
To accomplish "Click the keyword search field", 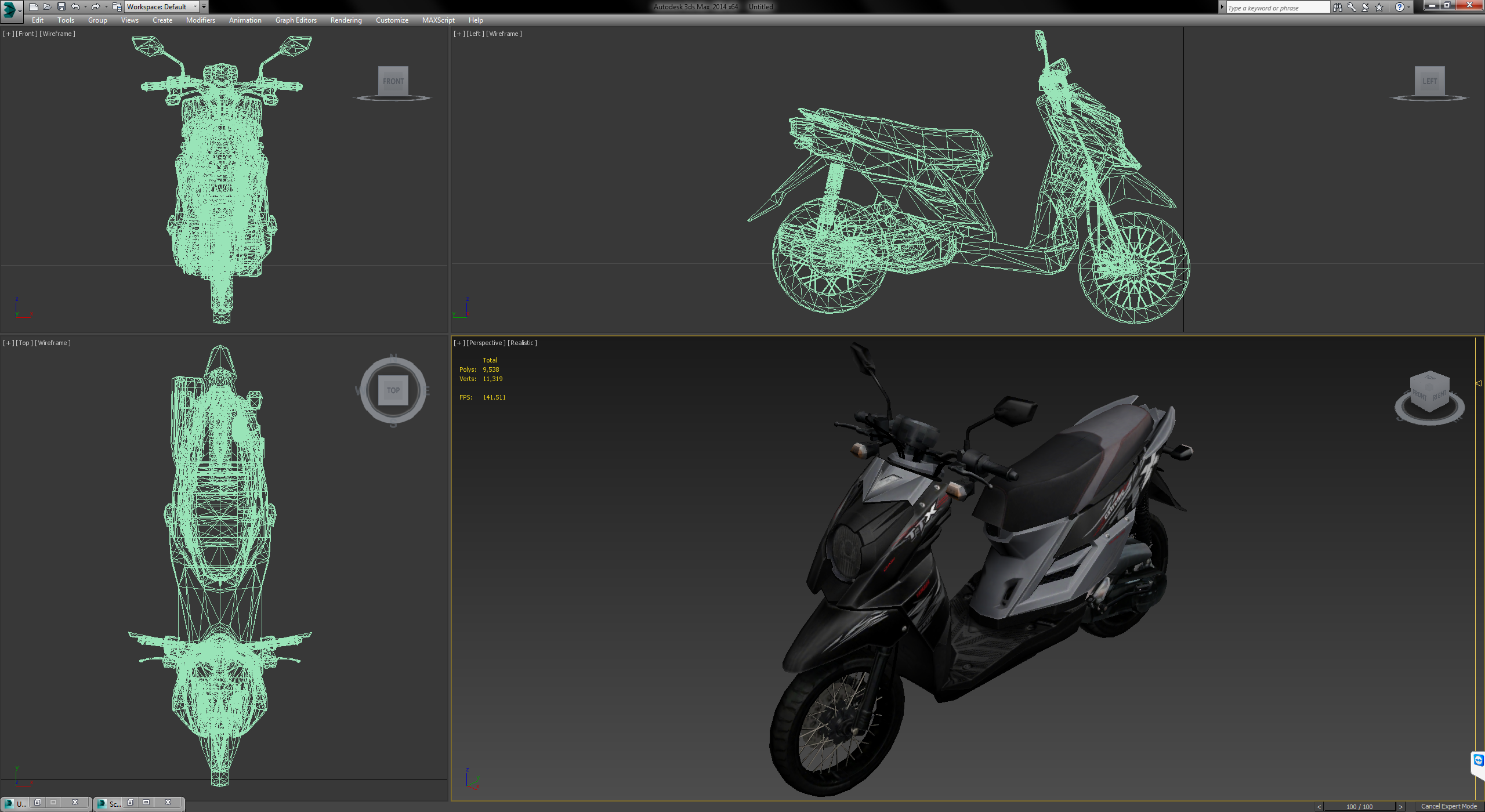I will click(x=1276, y=7).
